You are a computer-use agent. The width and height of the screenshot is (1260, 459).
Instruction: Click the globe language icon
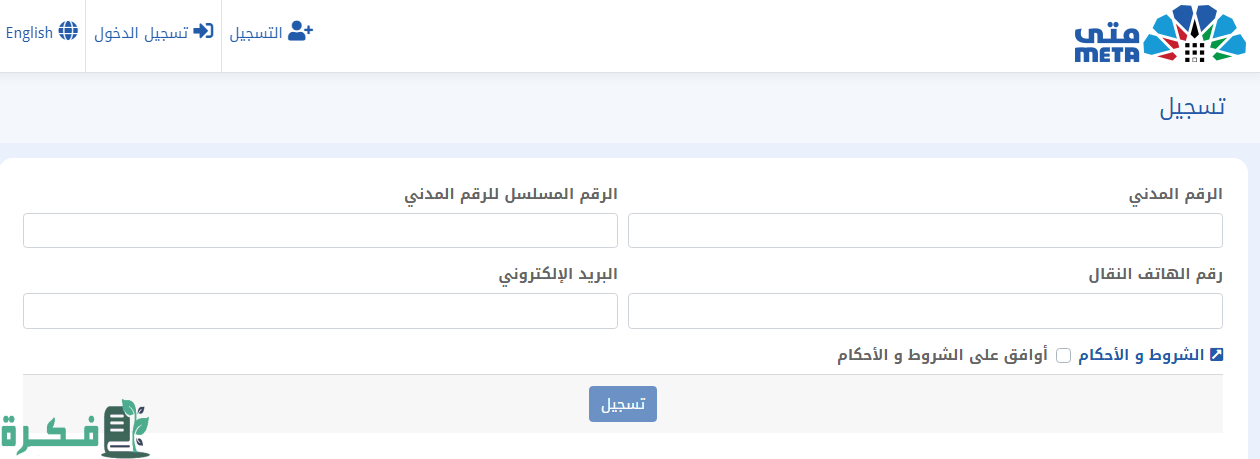[68, 32]
